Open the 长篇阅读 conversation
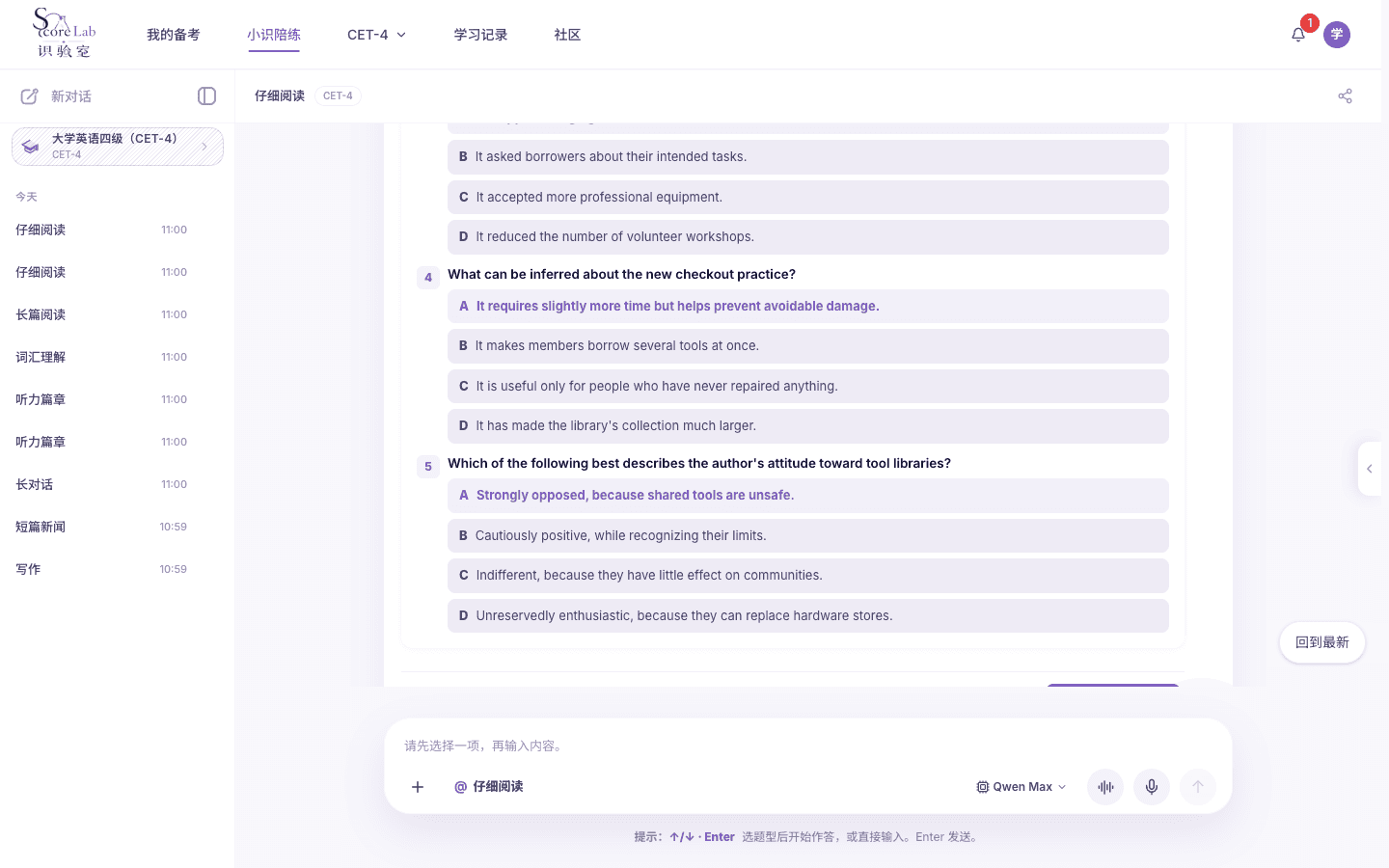 click(x=101, y=314)
